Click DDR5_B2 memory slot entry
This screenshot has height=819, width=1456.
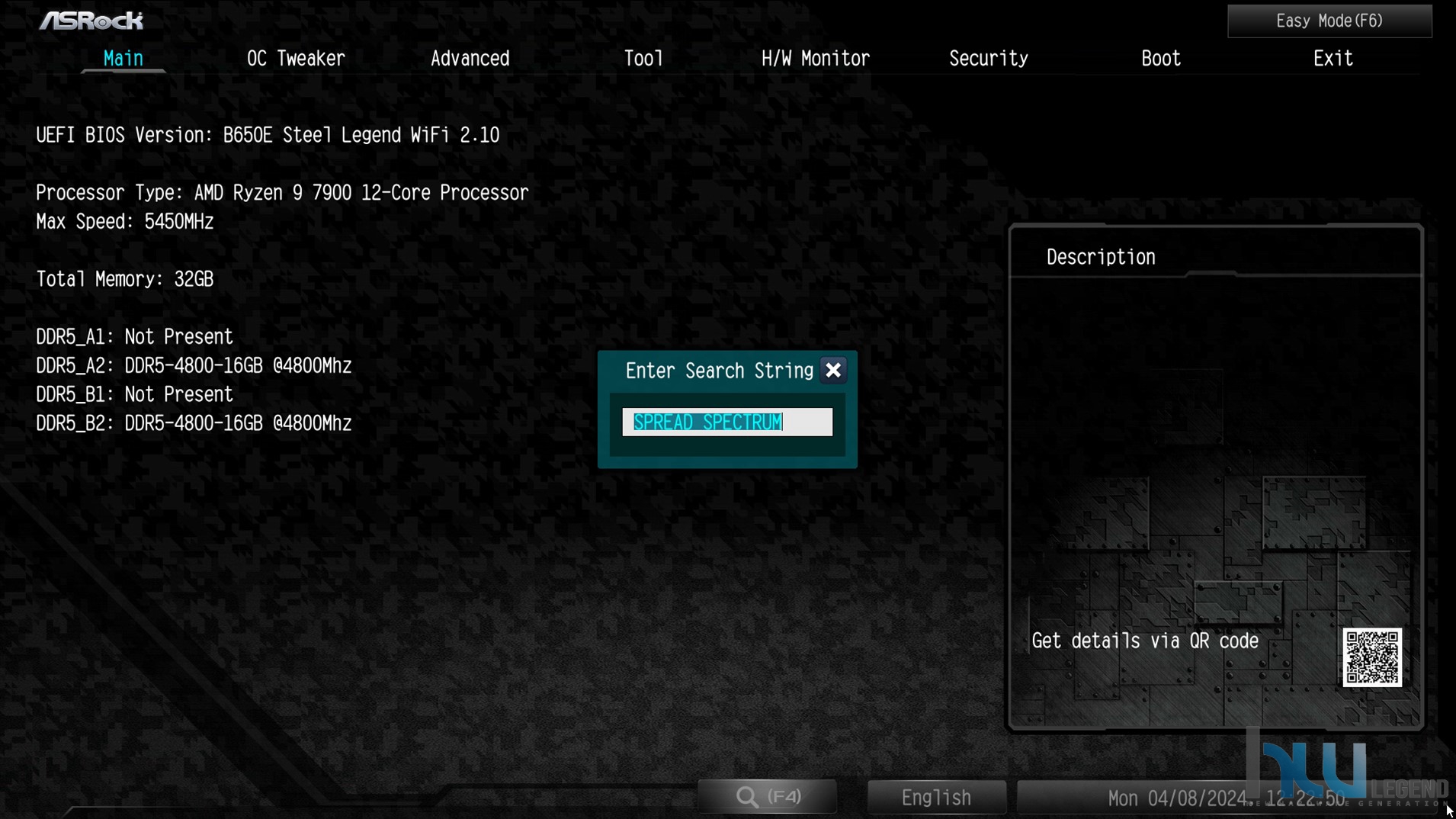[x=194, y=424]
